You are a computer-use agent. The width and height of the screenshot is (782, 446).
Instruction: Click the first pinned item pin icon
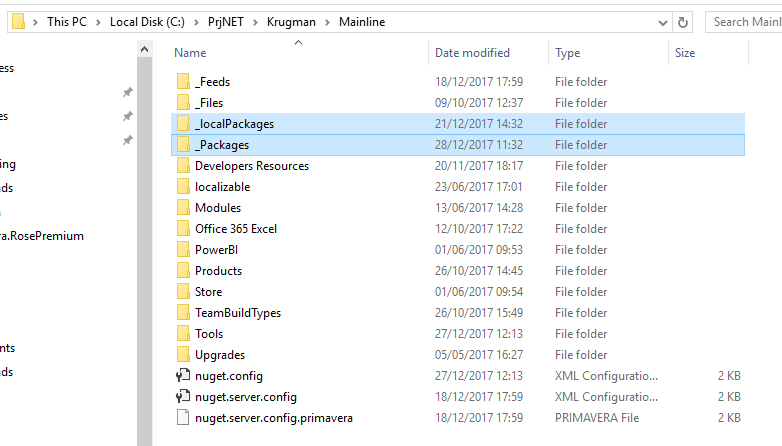[x=128, y=92]
